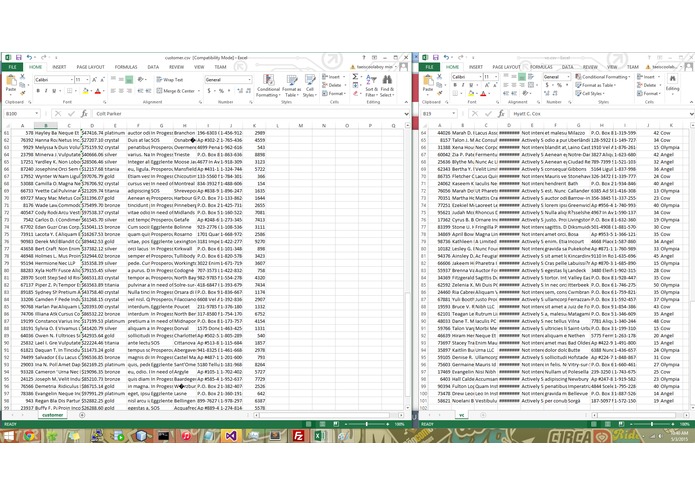Click Increase Font Size in customer.csv window

coord(94,80)
